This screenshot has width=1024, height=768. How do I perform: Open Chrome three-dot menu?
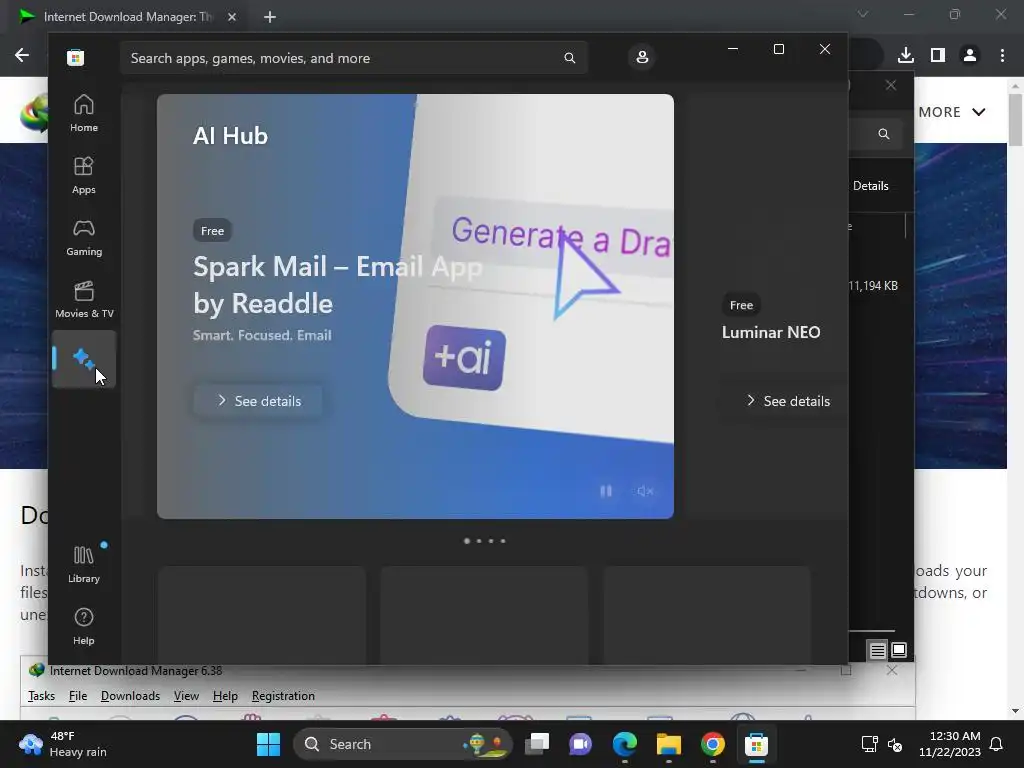[1002, 56]
